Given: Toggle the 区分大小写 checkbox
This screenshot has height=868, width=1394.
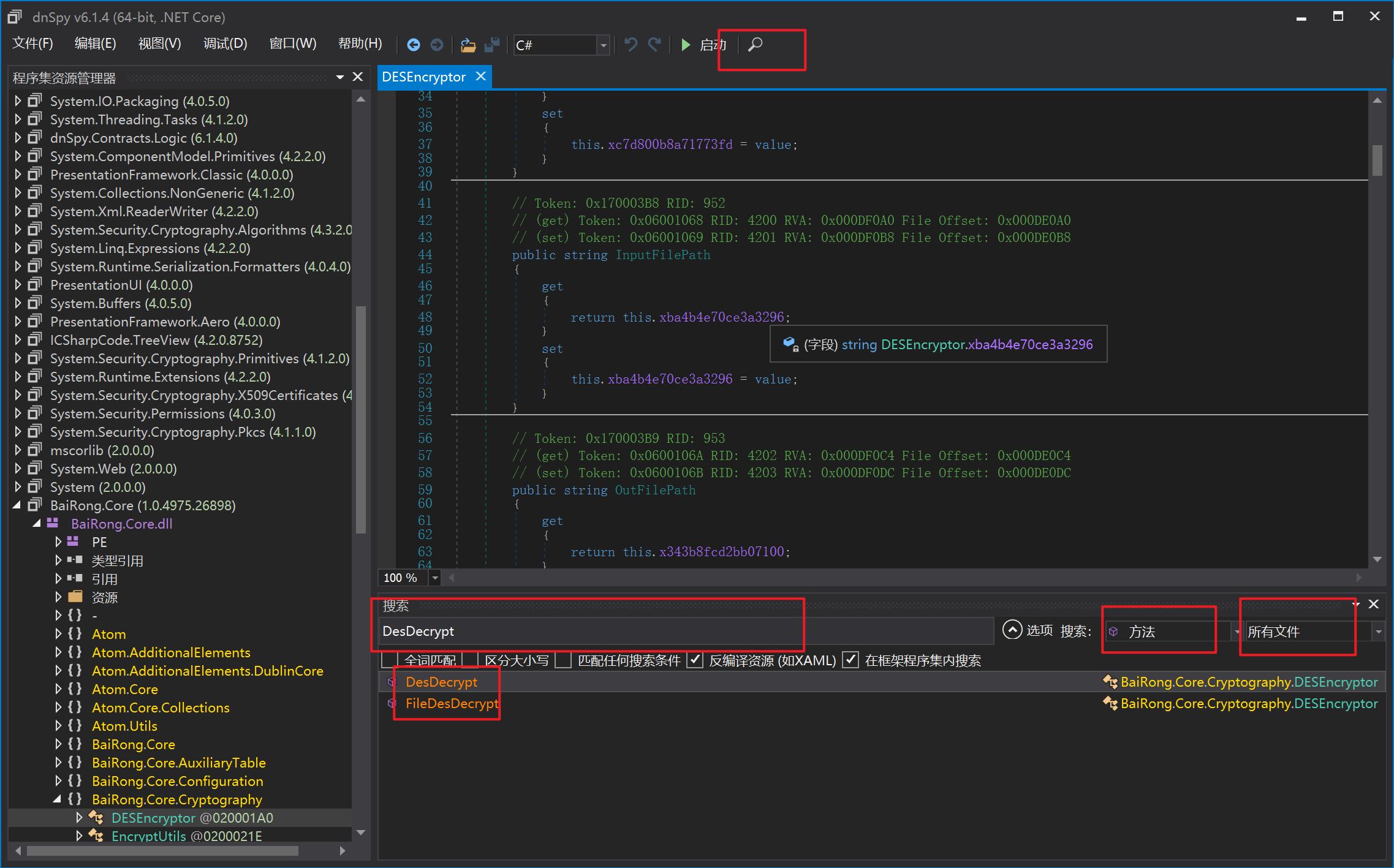Looking at the screenshot, I should [469, 660].
